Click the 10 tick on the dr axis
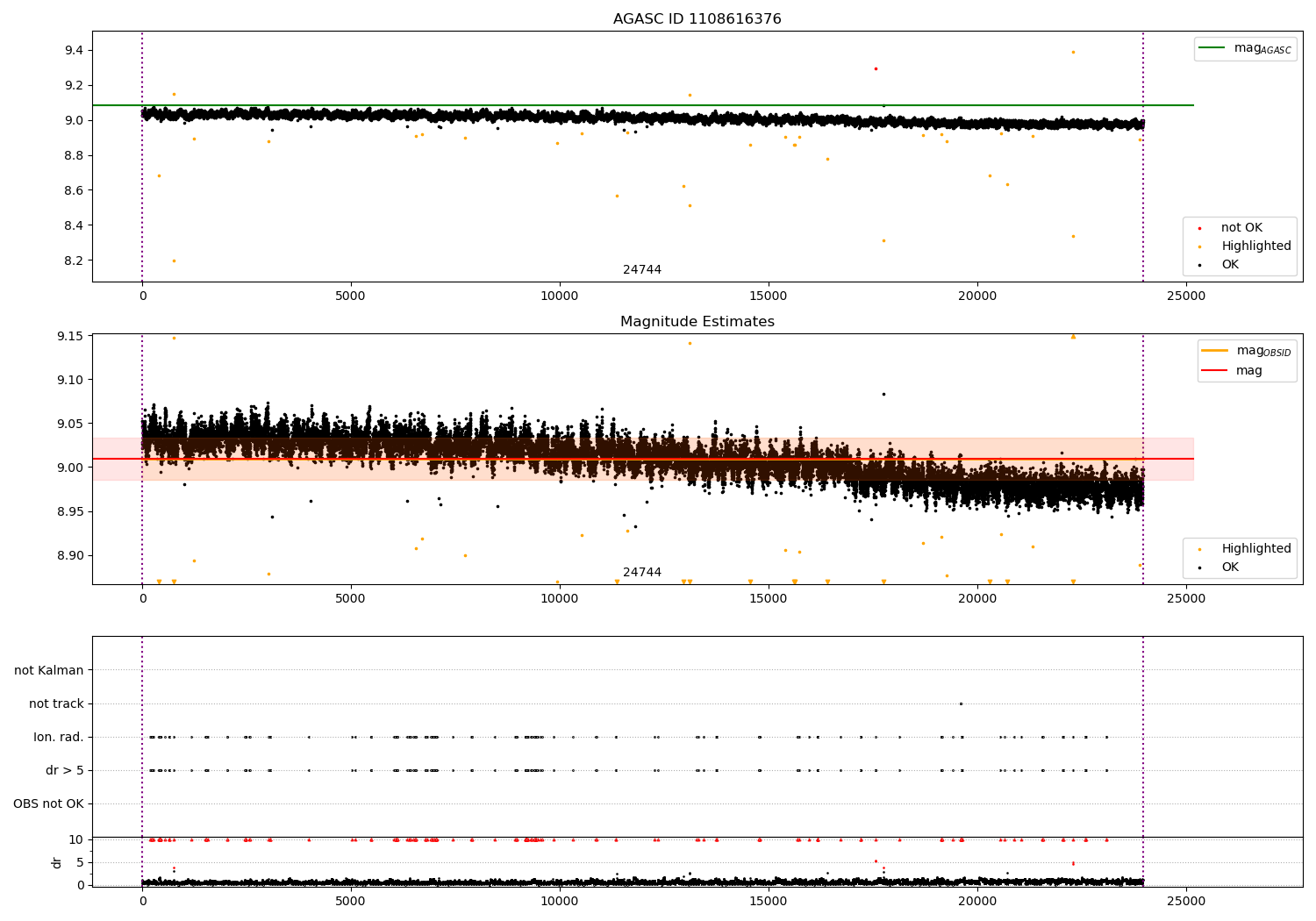 click(76, 840)
